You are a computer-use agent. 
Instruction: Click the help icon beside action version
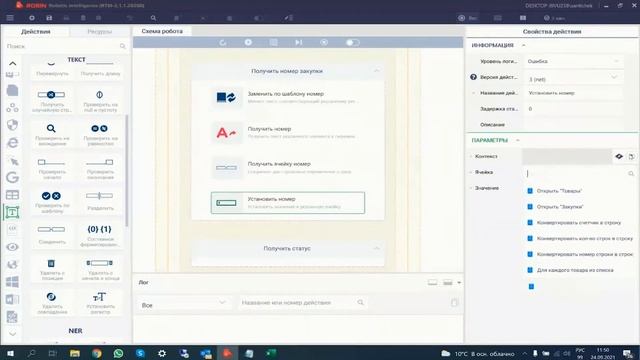tap(473, 77)
